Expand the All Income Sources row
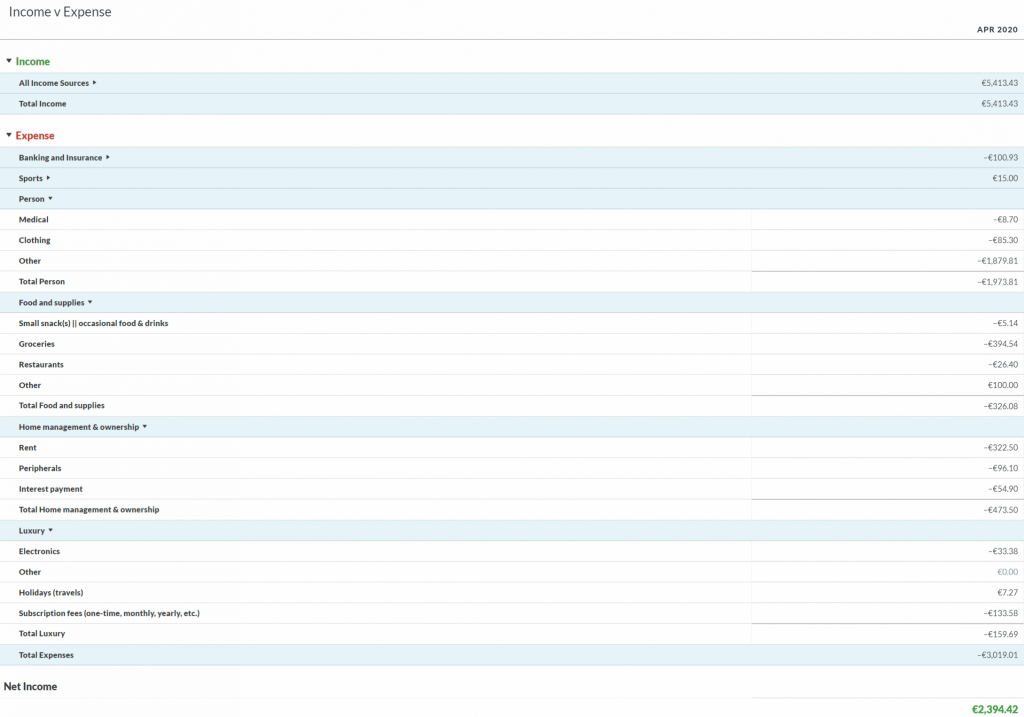The height and width of the screenshot is (717, 1024). coord(95,83)
